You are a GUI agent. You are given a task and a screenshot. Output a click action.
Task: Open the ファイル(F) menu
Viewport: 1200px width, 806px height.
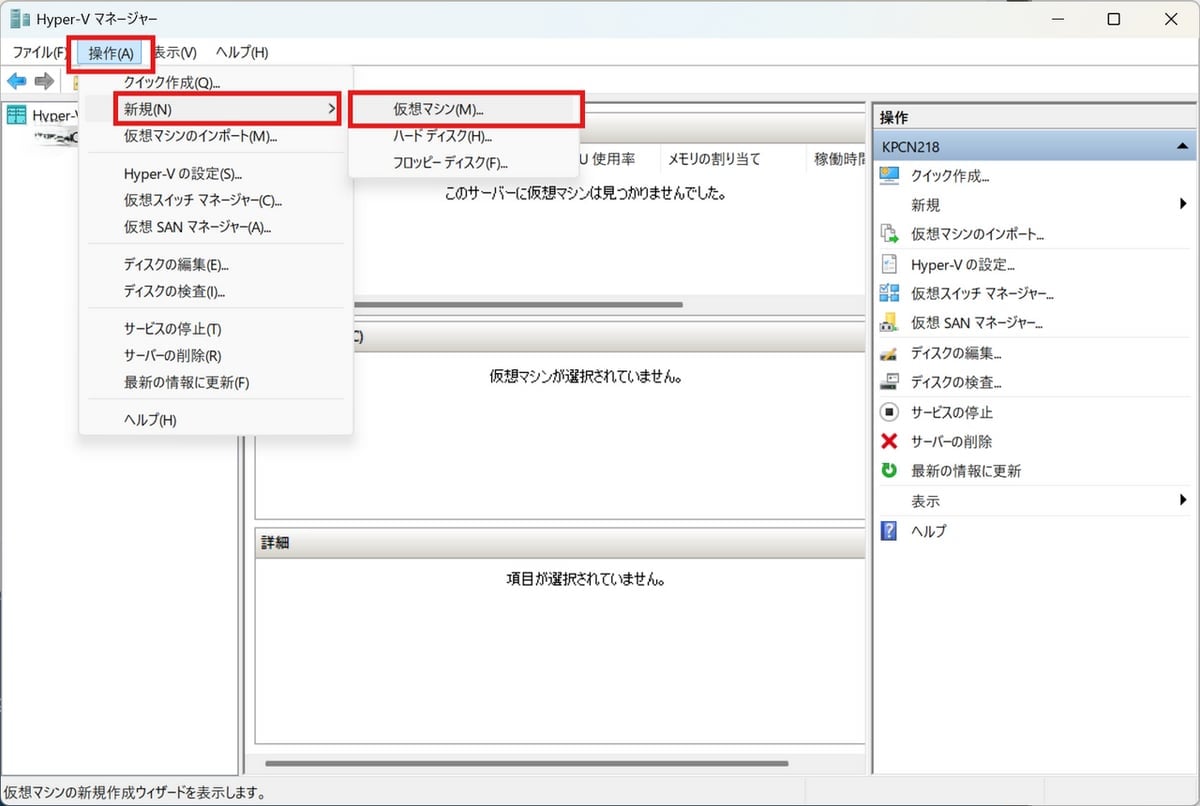click(x=40, y=52)
